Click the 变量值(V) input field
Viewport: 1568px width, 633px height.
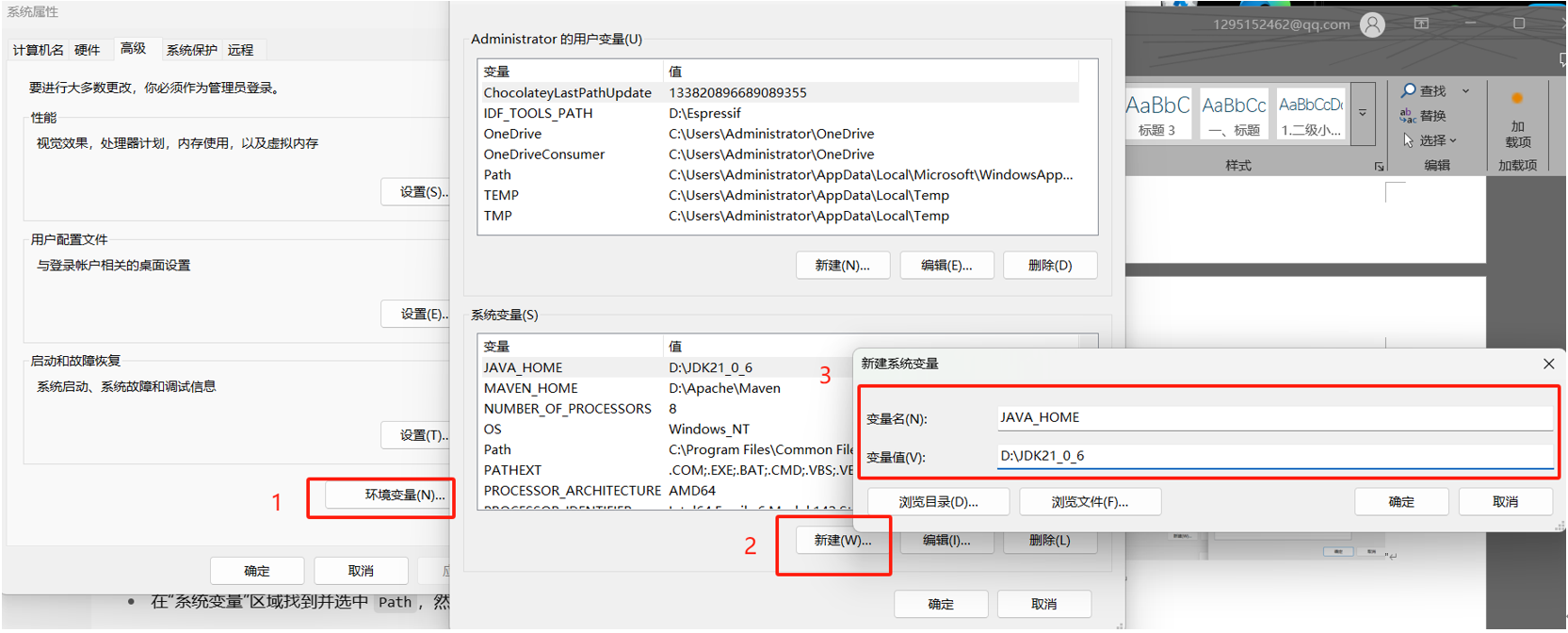(1275, 456)
